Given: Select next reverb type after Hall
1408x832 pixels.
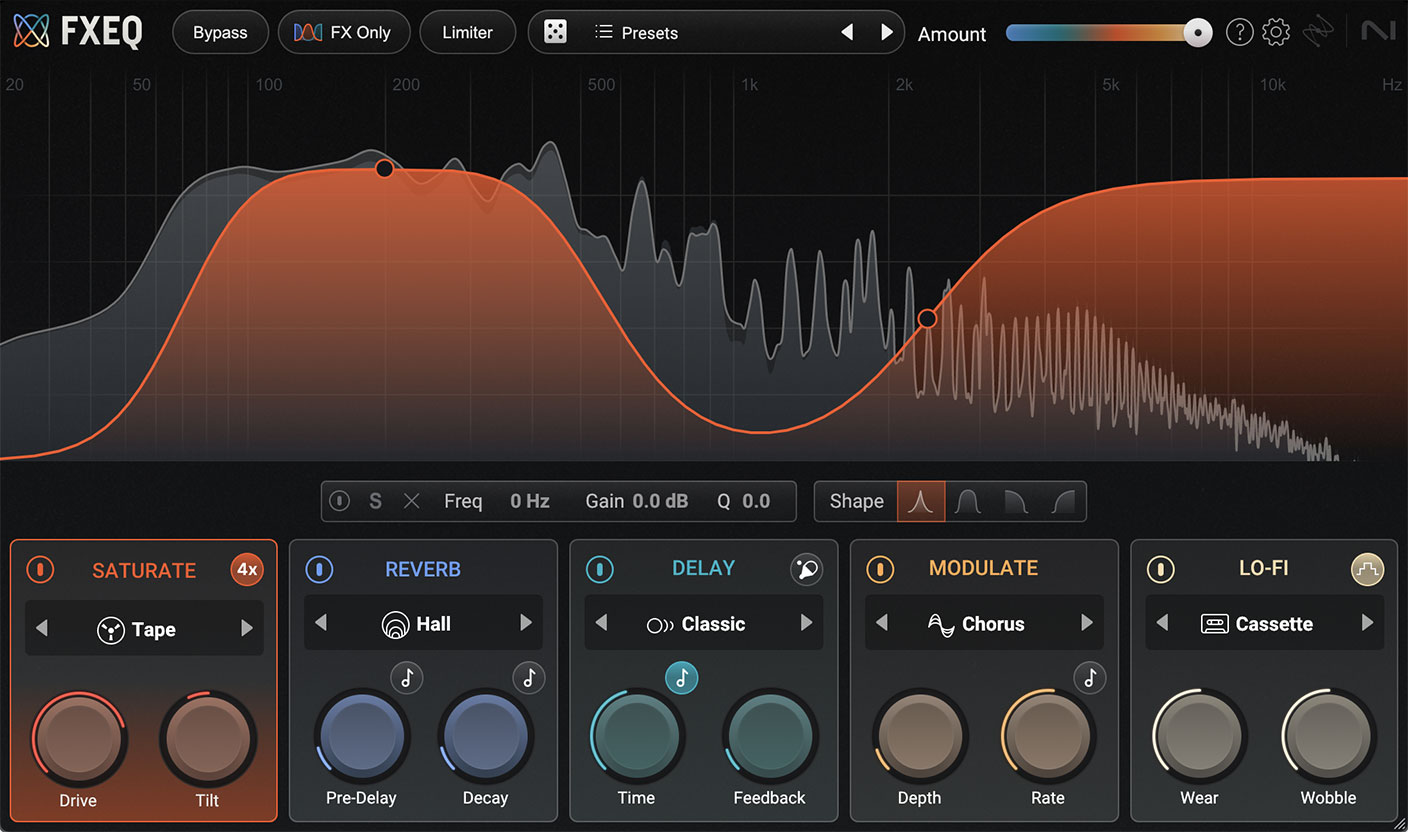Looking at the screenshot, I should pyautogui.click(x=526, y=623).
